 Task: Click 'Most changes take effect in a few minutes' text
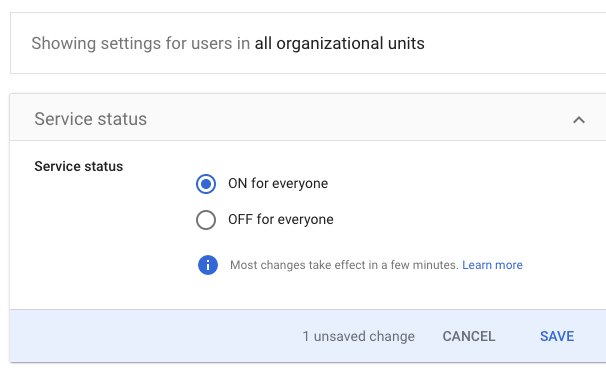(x=344, y=265)
